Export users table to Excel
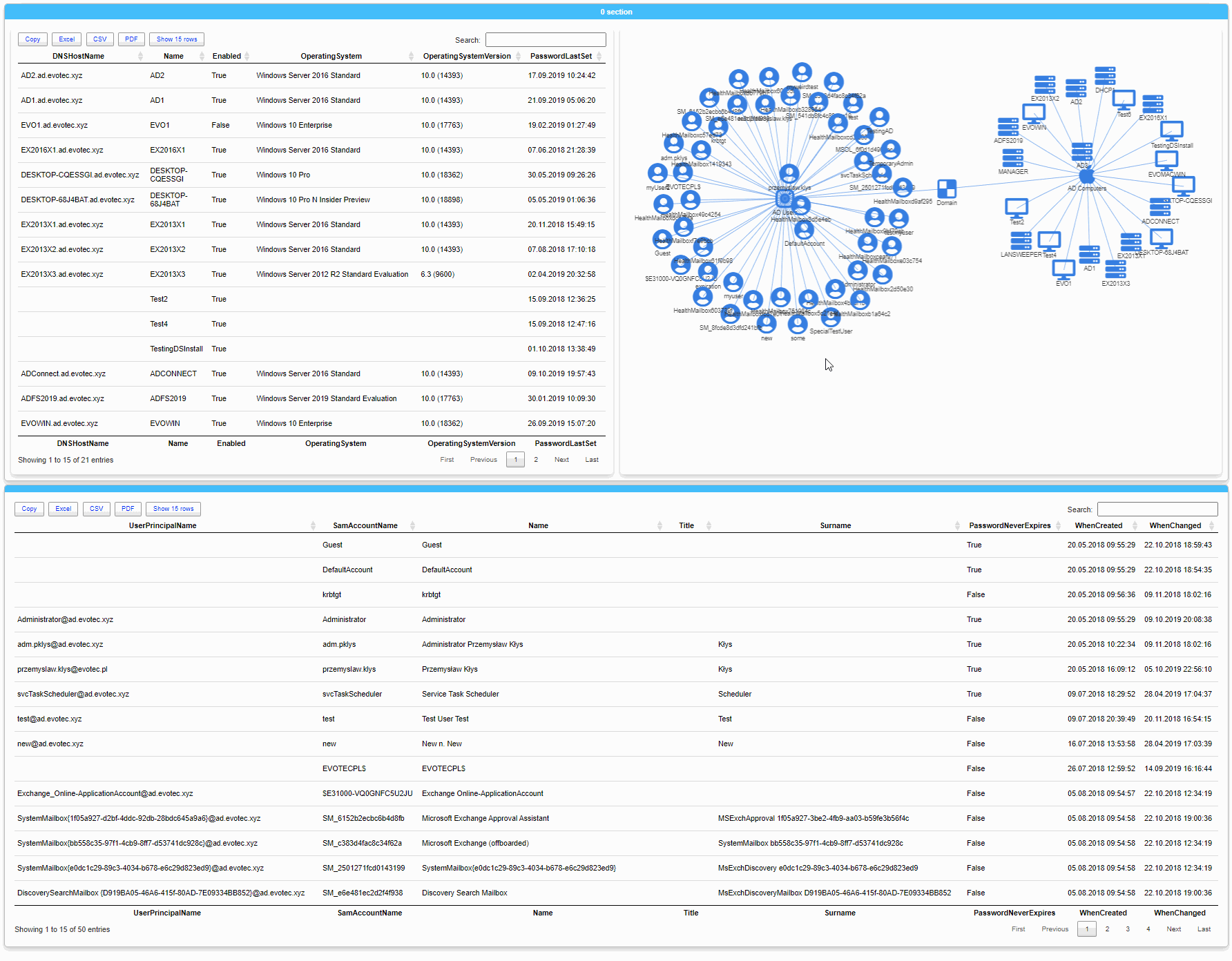Screen dimensions: 1232x961 click(63, 509)
